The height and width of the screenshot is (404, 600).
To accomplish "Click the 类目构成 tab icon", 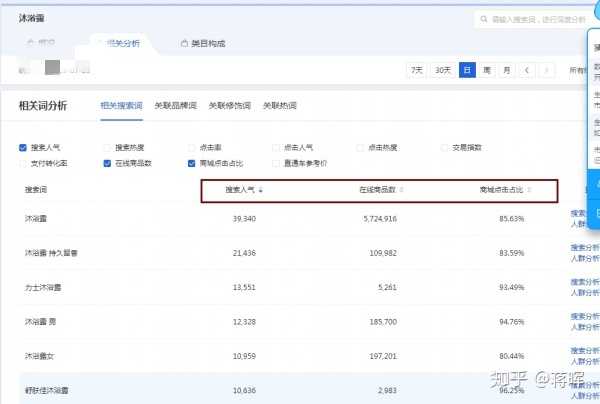I will pos(184,43).
